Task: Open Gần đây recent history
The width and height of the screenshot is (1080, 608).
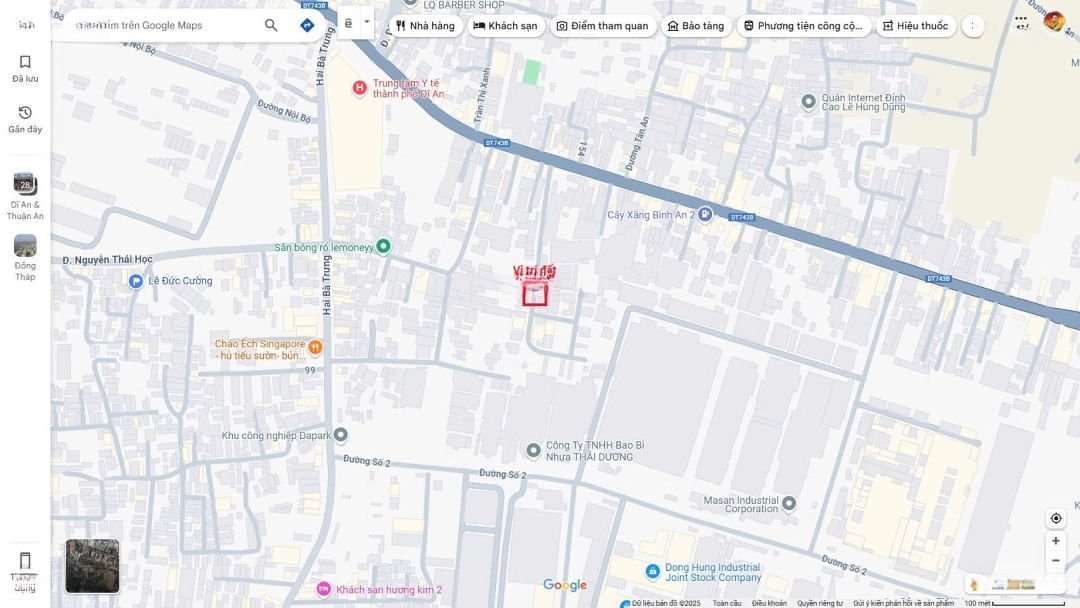Action: 25,119
